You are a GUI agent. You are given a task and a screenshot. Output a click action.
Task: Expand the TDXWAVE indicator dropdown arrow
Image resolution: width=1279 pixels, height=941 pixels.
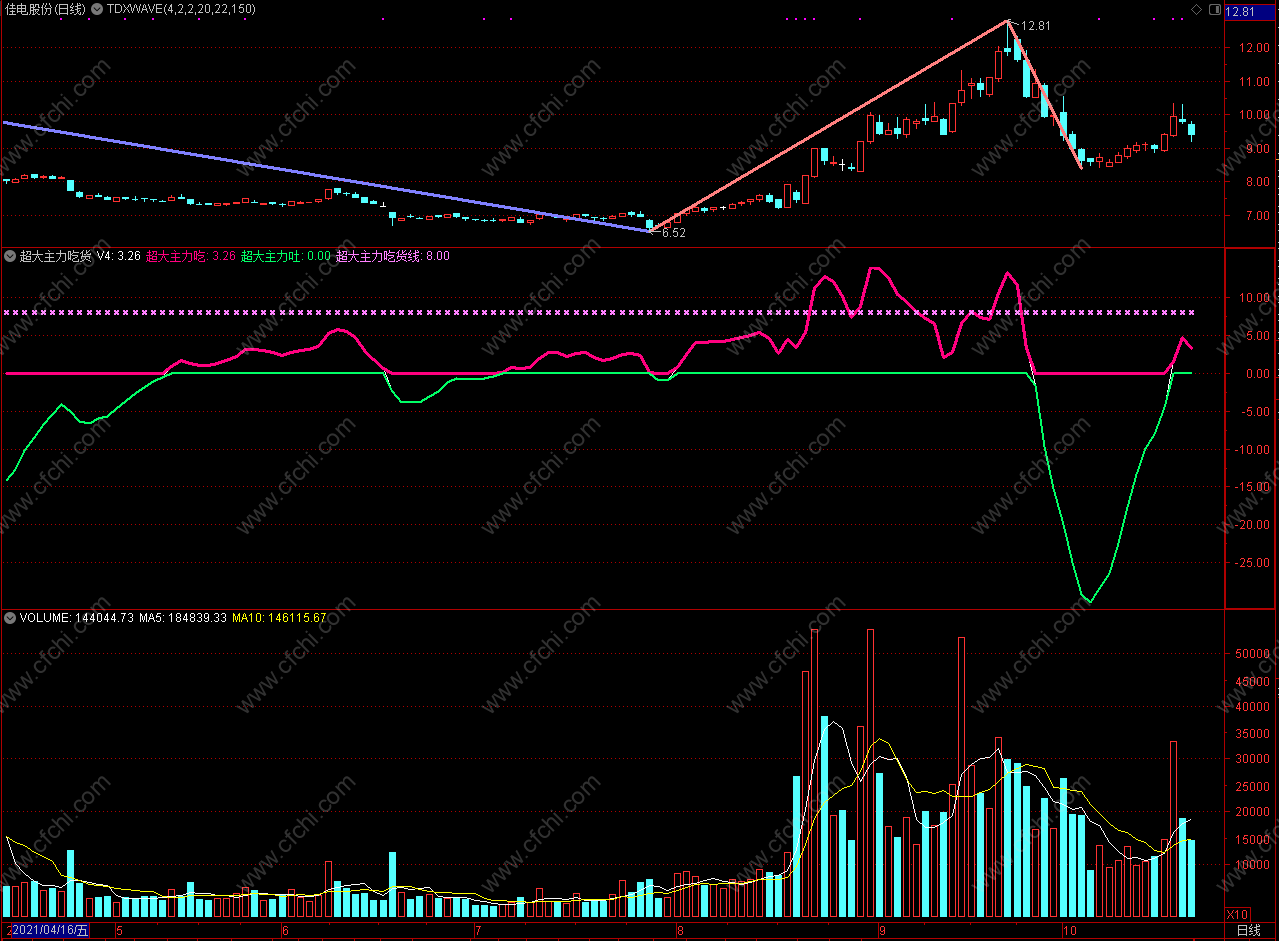click(x=96, y=9)
